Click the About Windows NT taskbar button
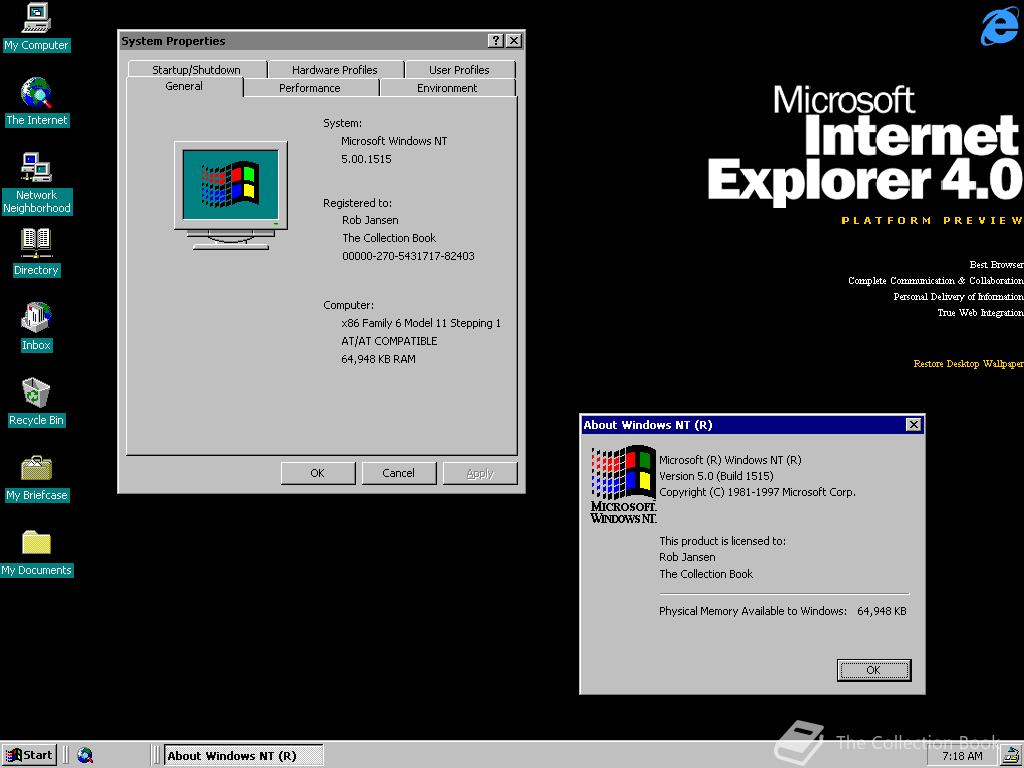1024x768 pixels. pos(243,756)
